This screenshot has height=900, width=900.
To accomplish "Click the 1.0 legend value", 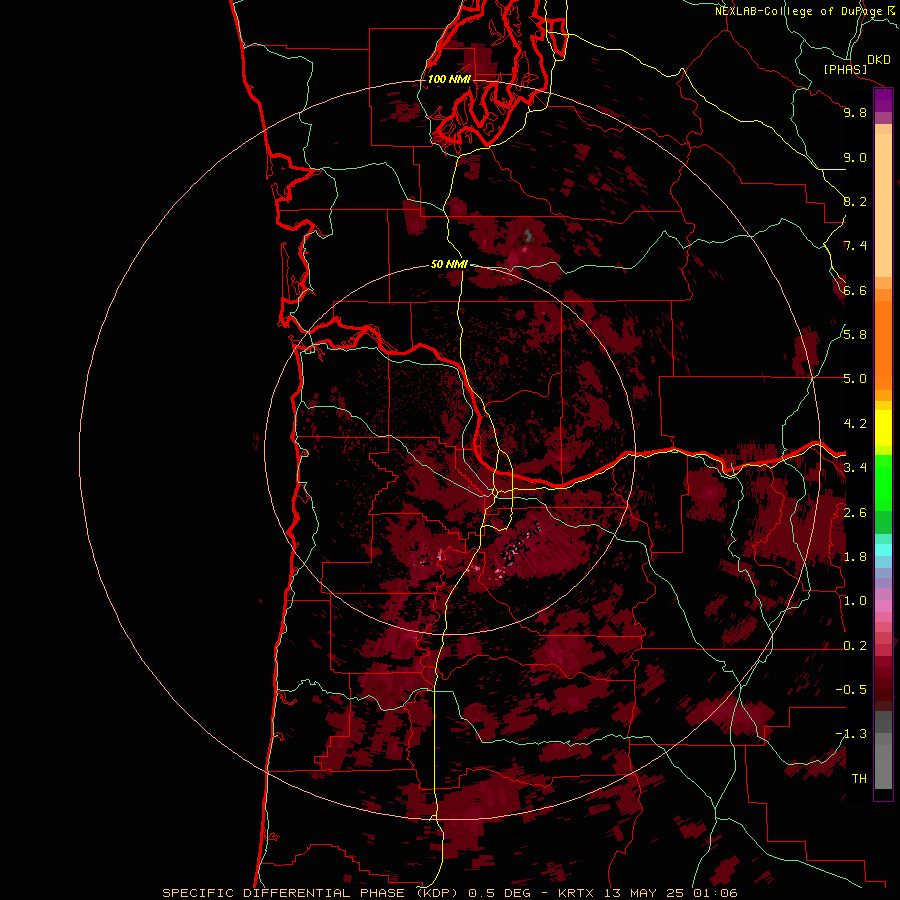I will 855,601.
